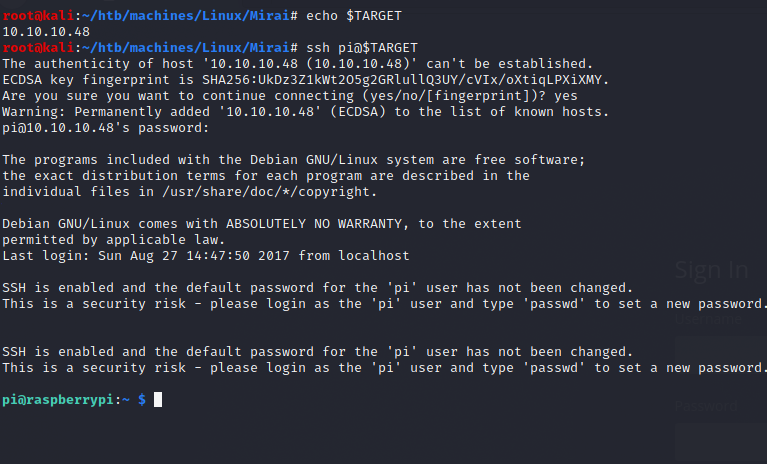Click the exact distribution terms line
This screenshot has height=464, width=767.
tap(265, 175)
